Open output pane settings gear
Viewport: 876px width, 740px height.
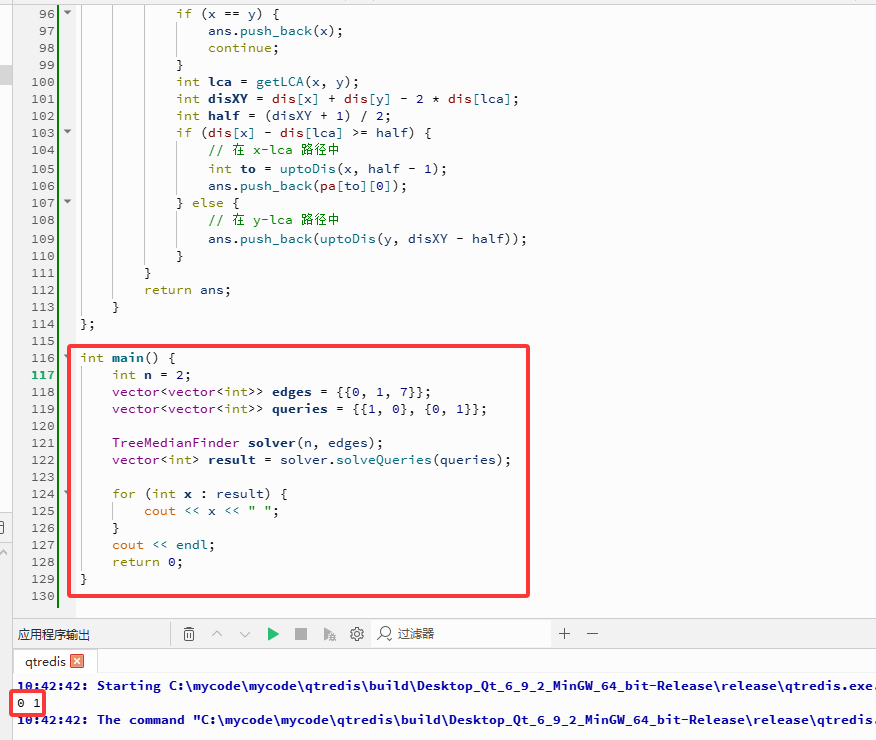[357, 634]
